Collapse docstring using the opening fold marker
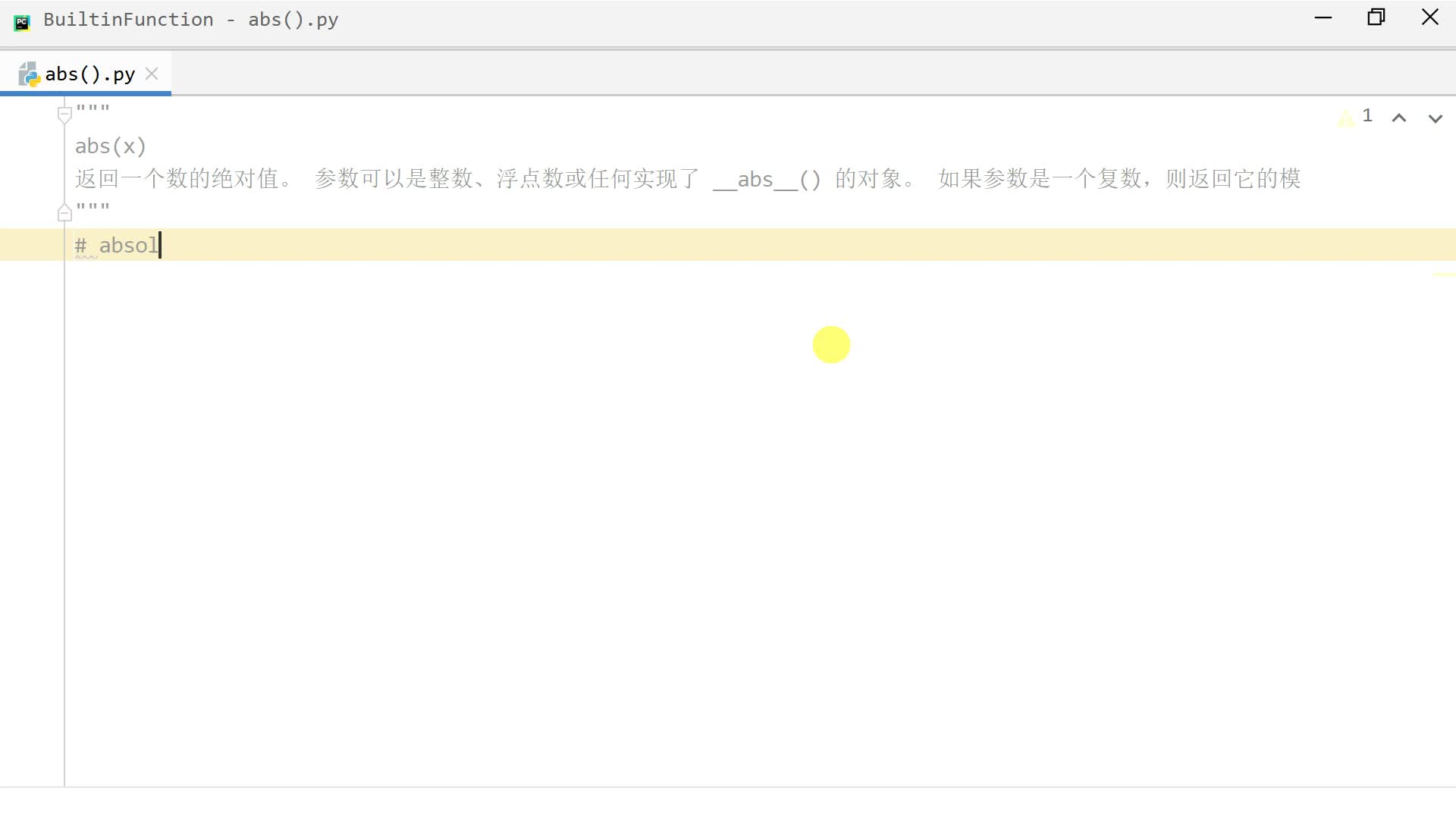The image size is (1456, 819). coord(64,115)
